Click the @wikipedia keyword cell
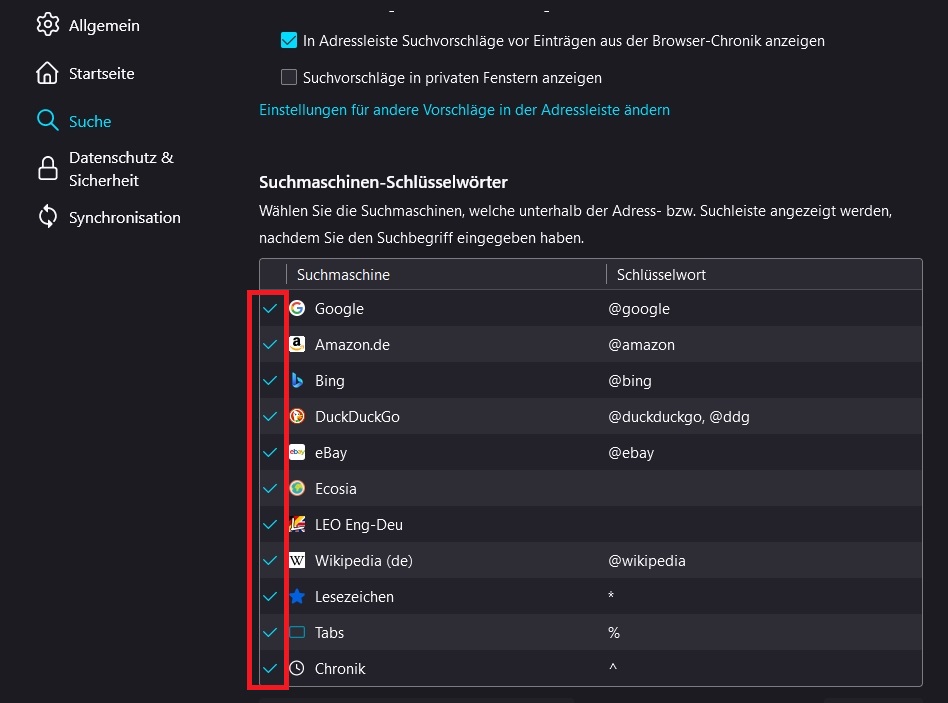 coord(647,561)
